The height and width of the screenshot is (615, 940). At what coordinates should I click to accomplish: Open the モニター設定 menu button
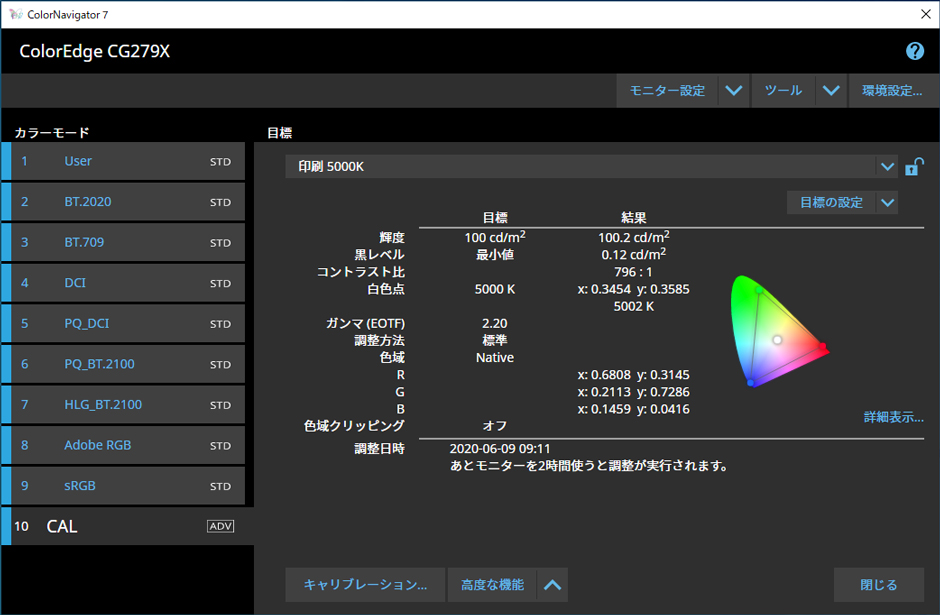[667, 91]
